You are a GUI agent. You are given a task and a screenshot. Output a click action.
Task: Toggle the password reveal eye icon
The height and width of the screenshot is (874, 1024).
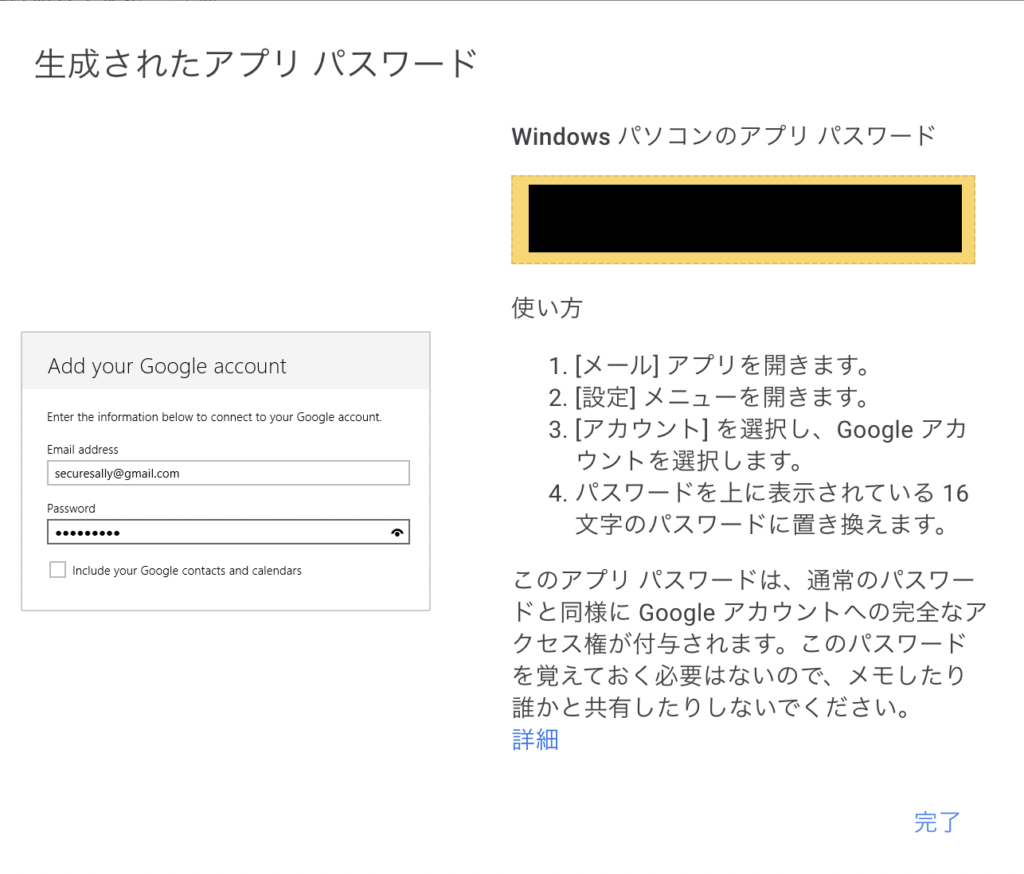pyautogui.click(x=396, y=532)
